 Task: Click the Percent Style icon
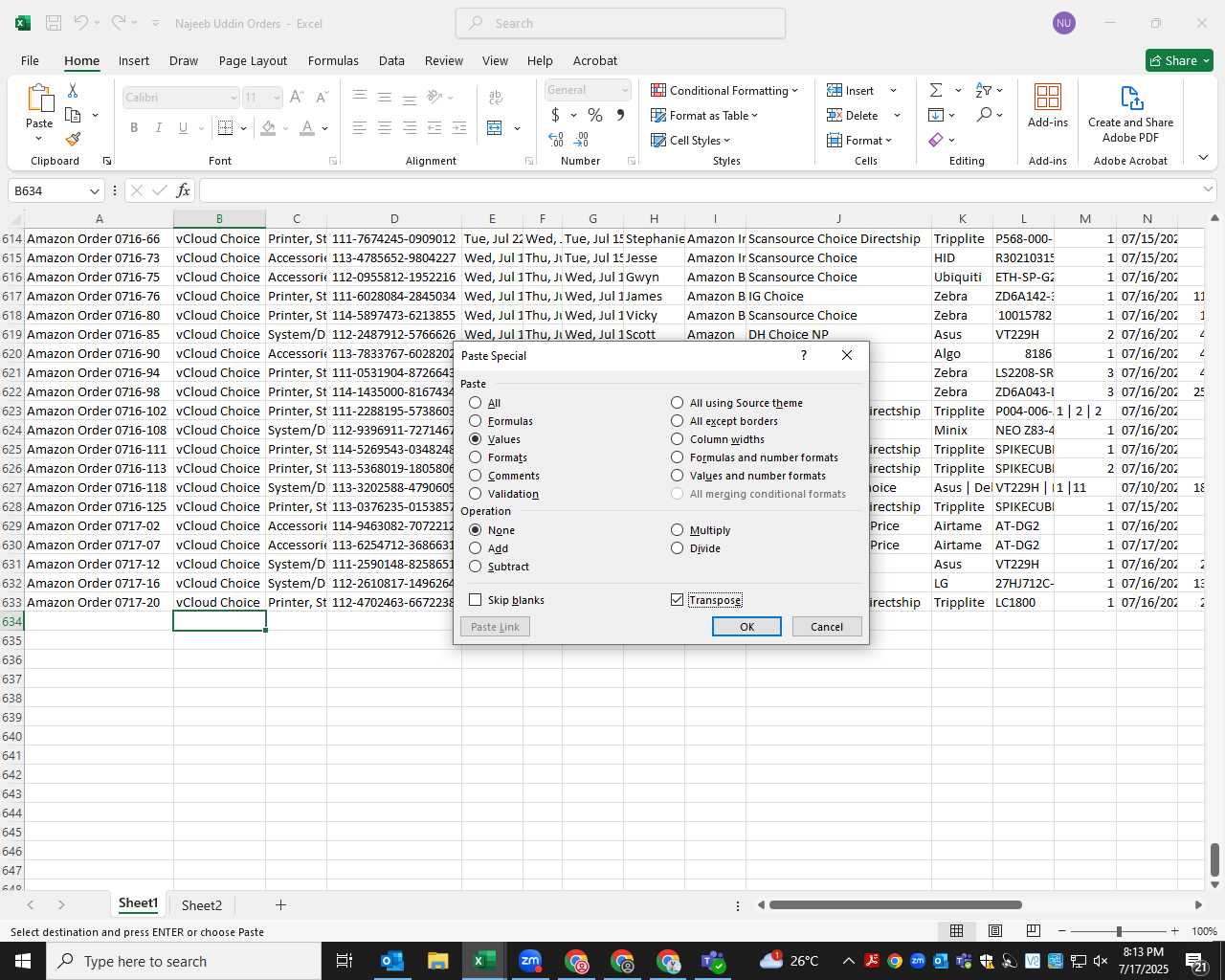point(595,115)
